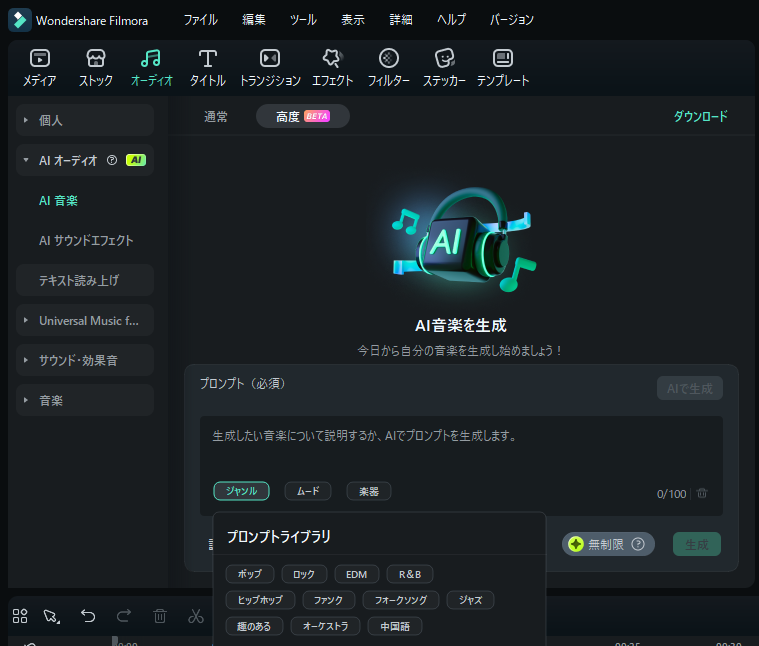Image resolution: width=759 pixels, height=646 pixels.
Task: Click the テンプレート (Templates) icon
Action: click(x=503, y=59)
